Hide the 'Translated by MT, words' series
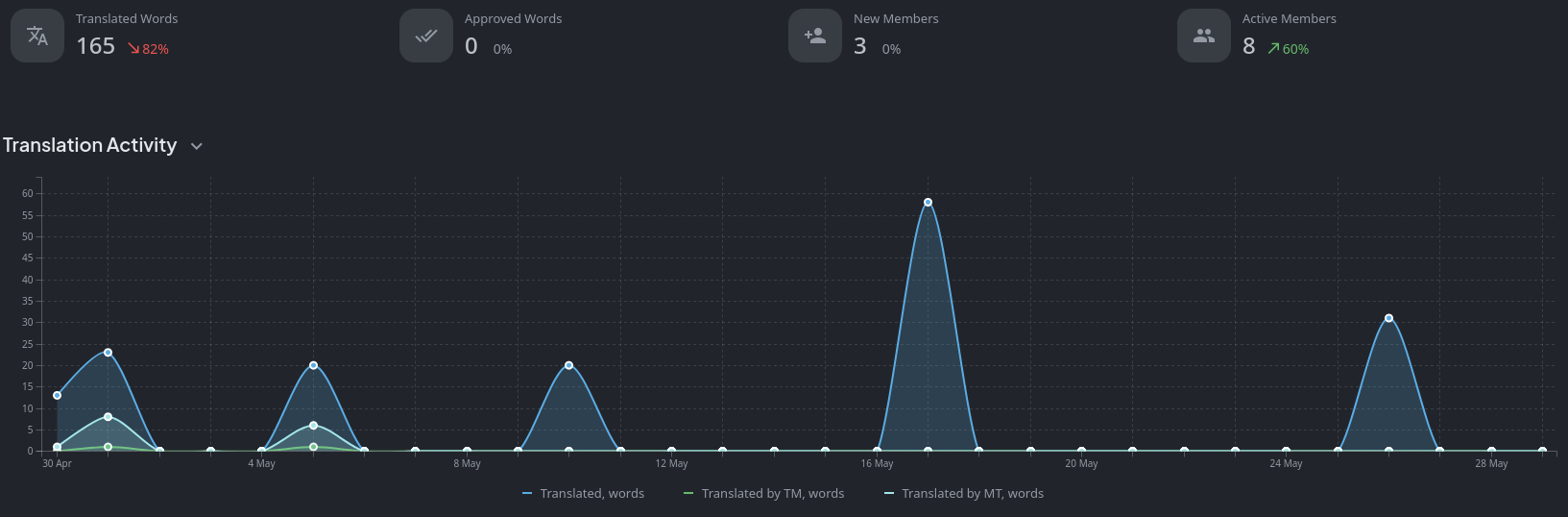1568x517 pixels. (x=972, y=493)
